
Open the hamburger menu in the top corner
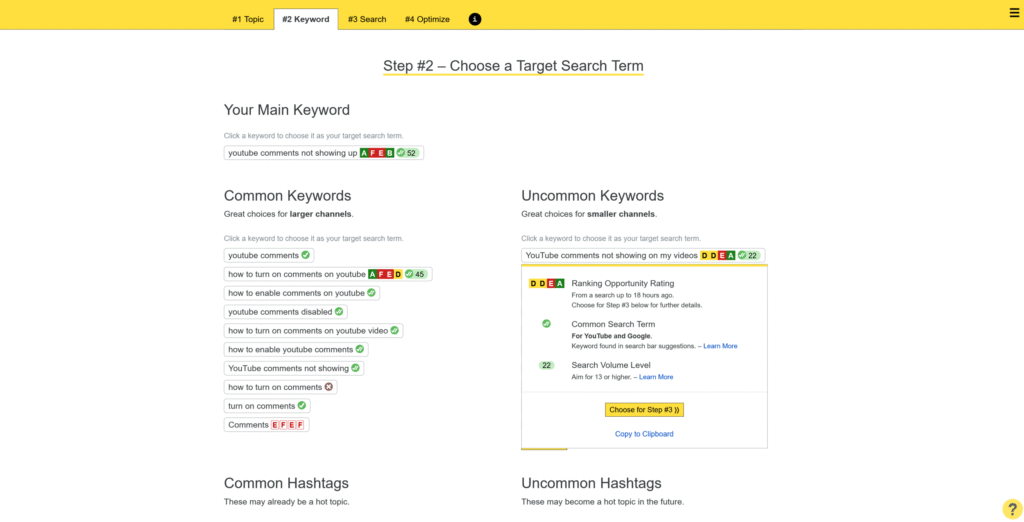pyautogui.click(x=1014, y=13)
